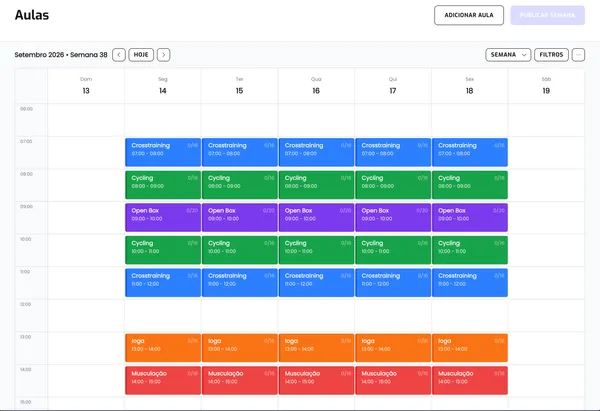600x411 pixels.
Task: Select Saturday 19 column header
Action: click(546, 86)
